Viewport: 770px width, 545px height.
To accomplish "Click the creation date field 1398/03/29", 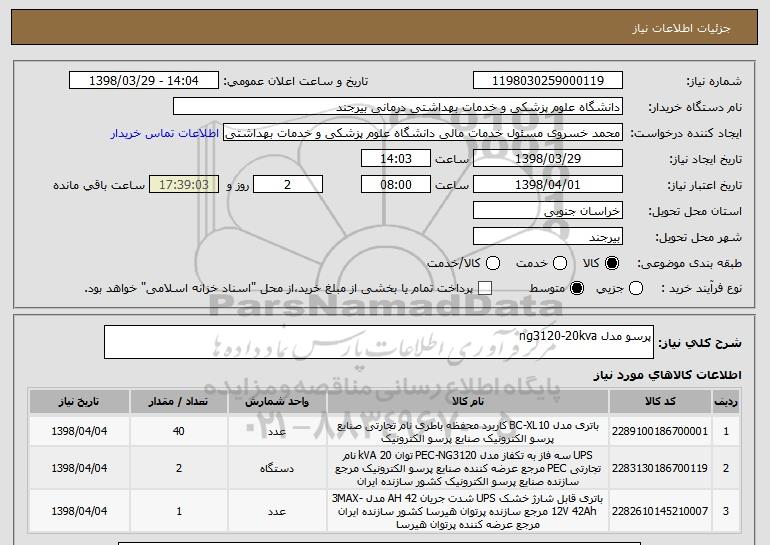I will pyautogui.click(x=548, y=159).
